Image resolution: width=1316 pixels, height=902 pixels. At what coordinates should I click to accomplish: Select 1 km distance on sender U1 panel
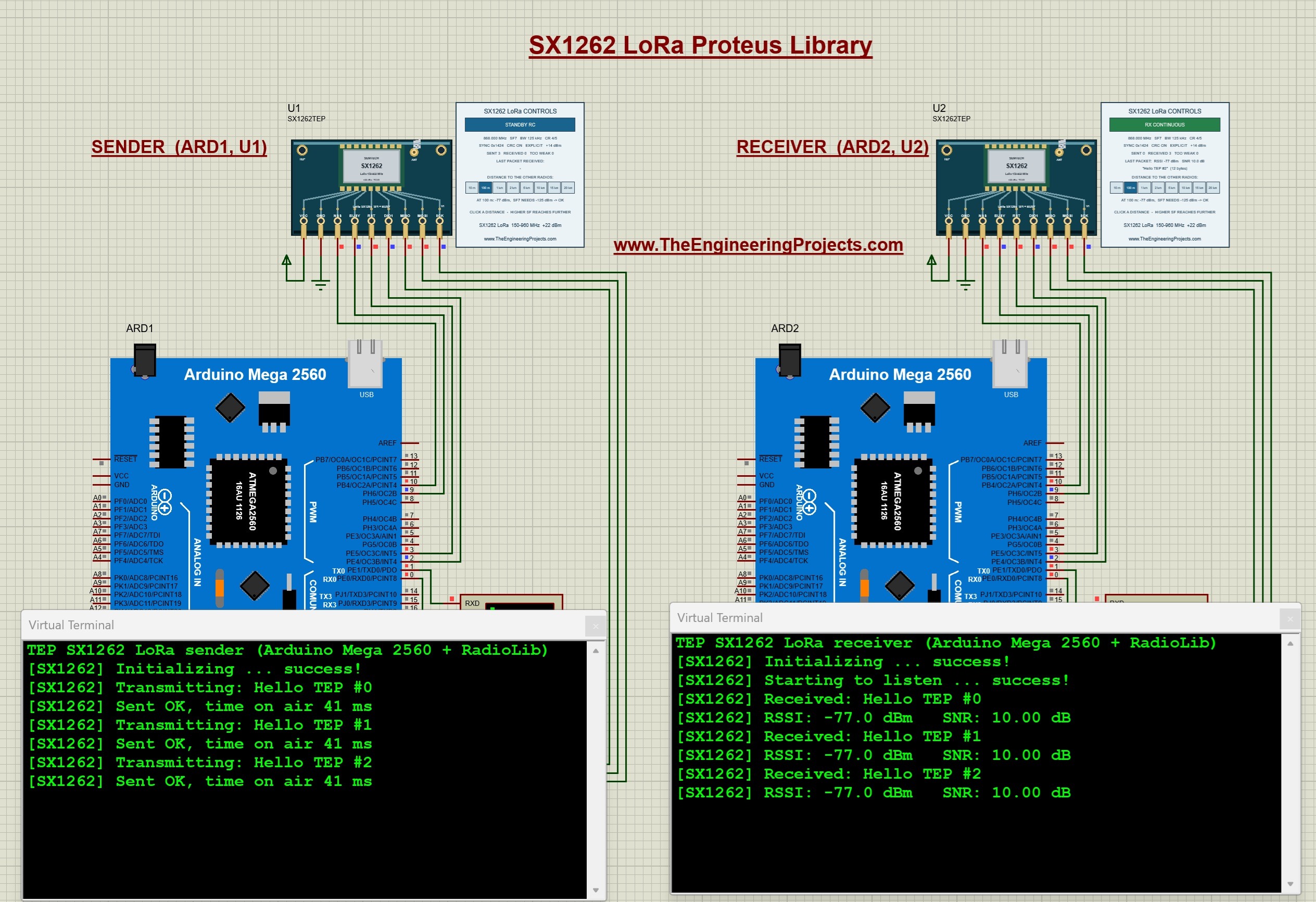click(499, 187)
